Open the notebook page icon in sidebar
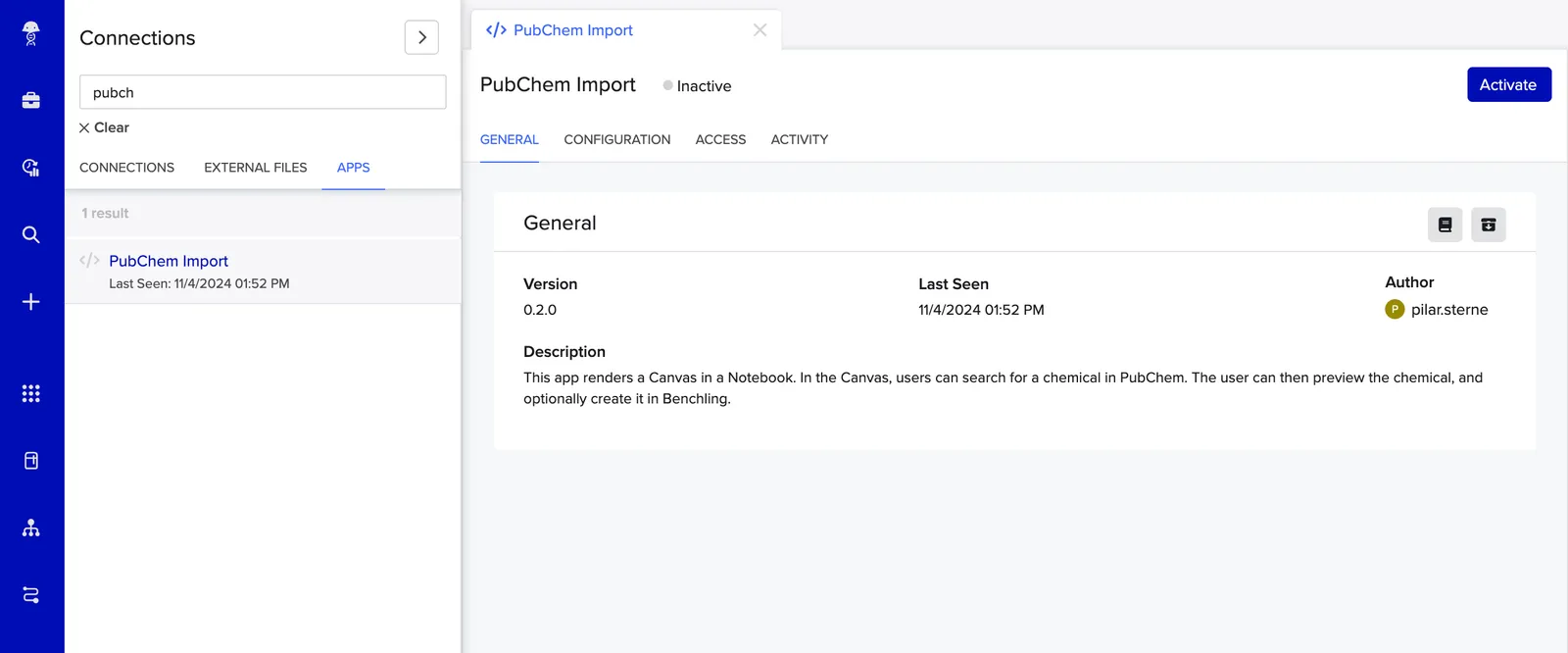1568x653 pixels. tap(31, 461)
